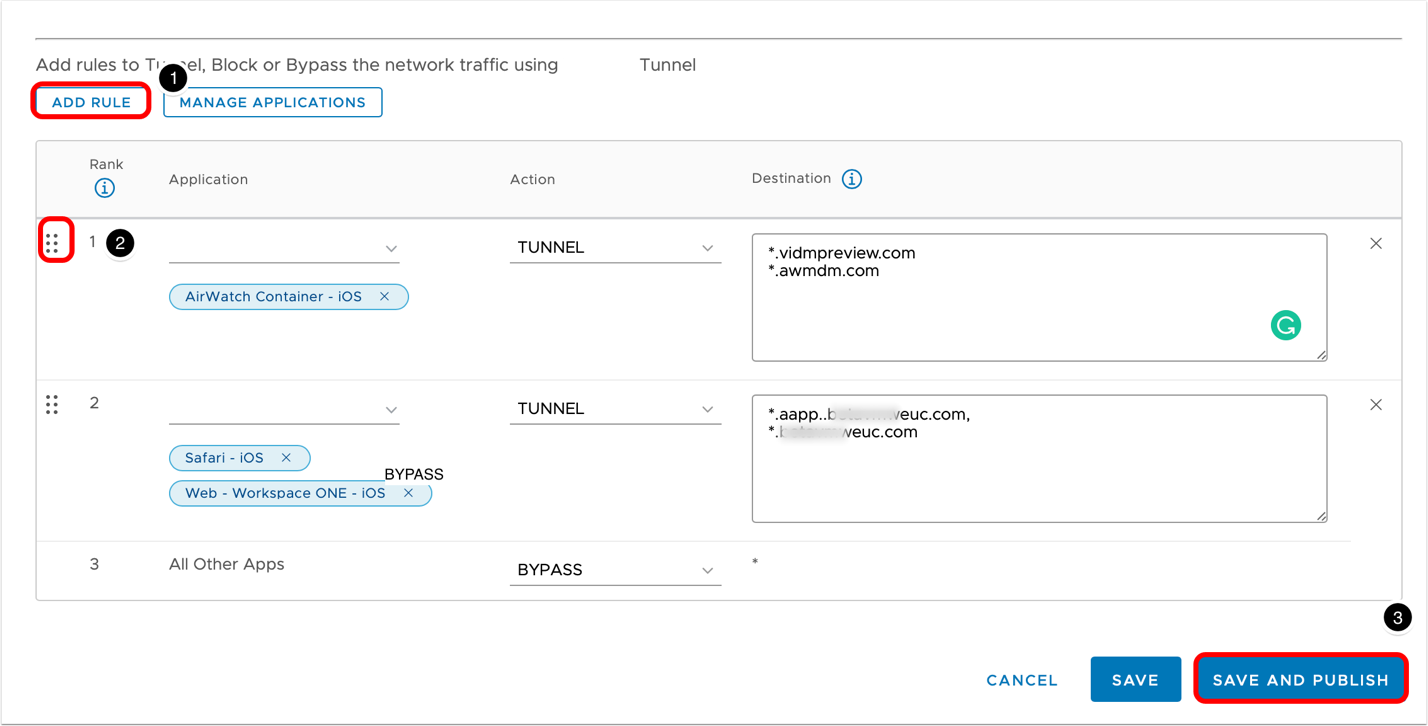Viewport: 1428px width, 726px height.
Task: Expand the Action dropdown for rule 1
Action: (614, 248)
